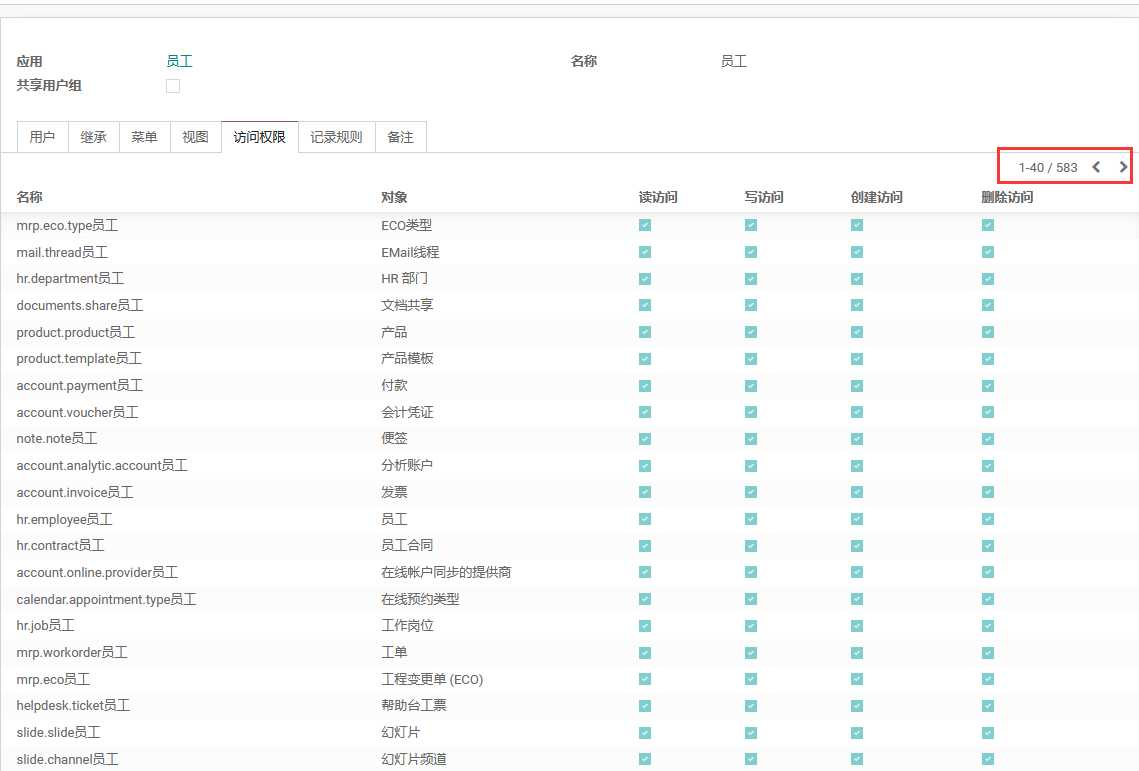
Task: Toggle delete access for slide.slide员工
Action: (988, 732)
